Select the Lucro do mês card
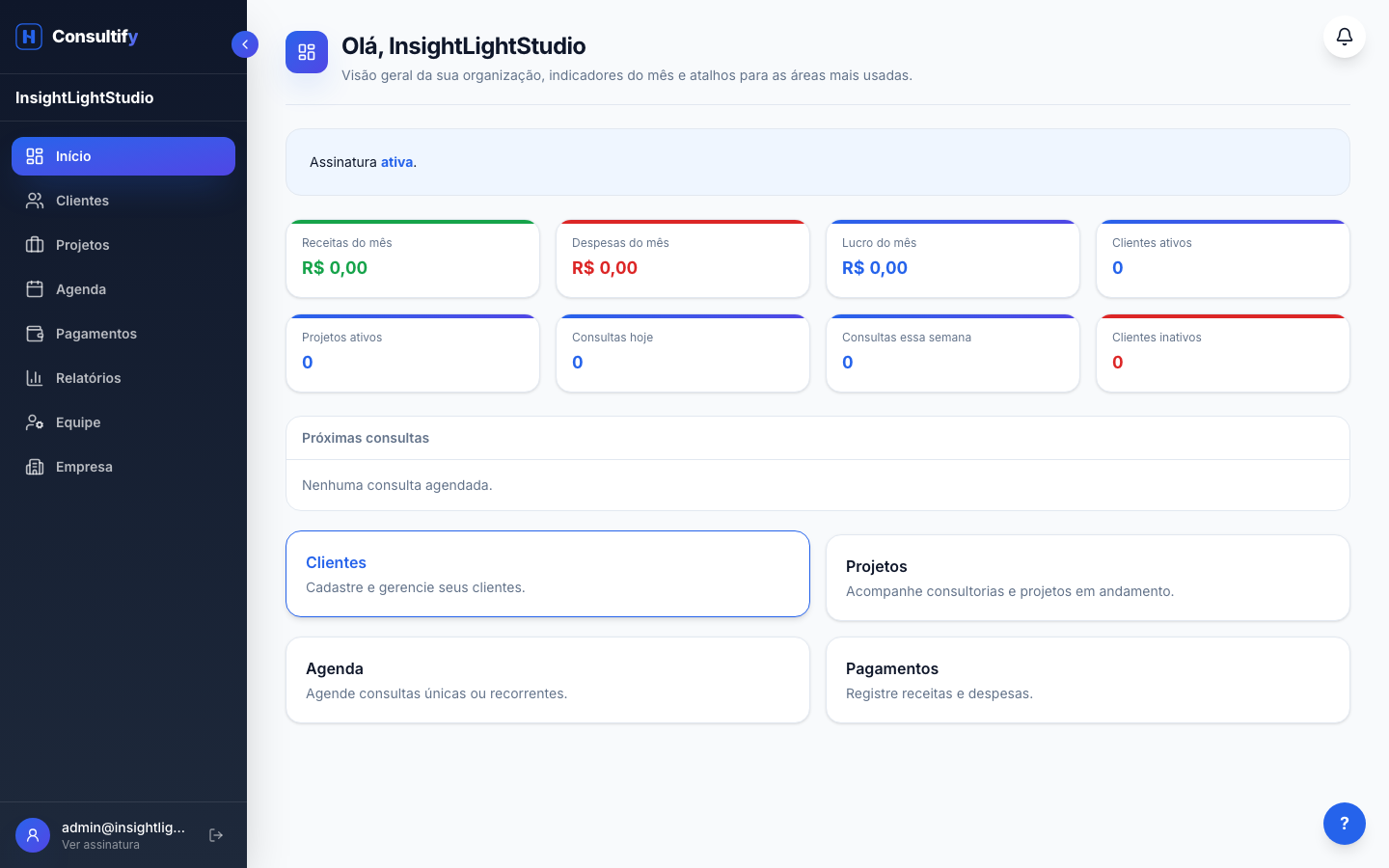The image size is (1389, 868). (953, 258)
